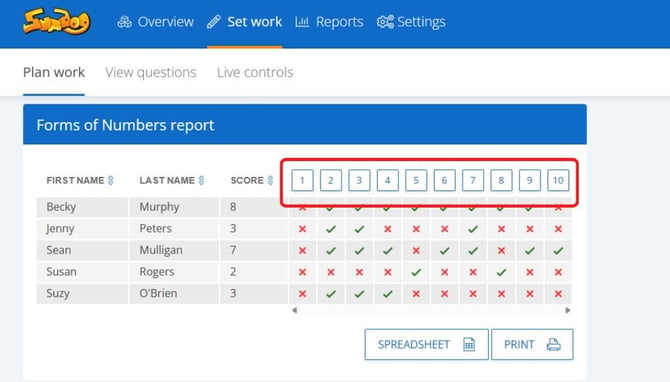The height and width of the screenshot is (382, 670).
Task: Open question 5 details
Action: pyautogui.click(x=416, y=180)
